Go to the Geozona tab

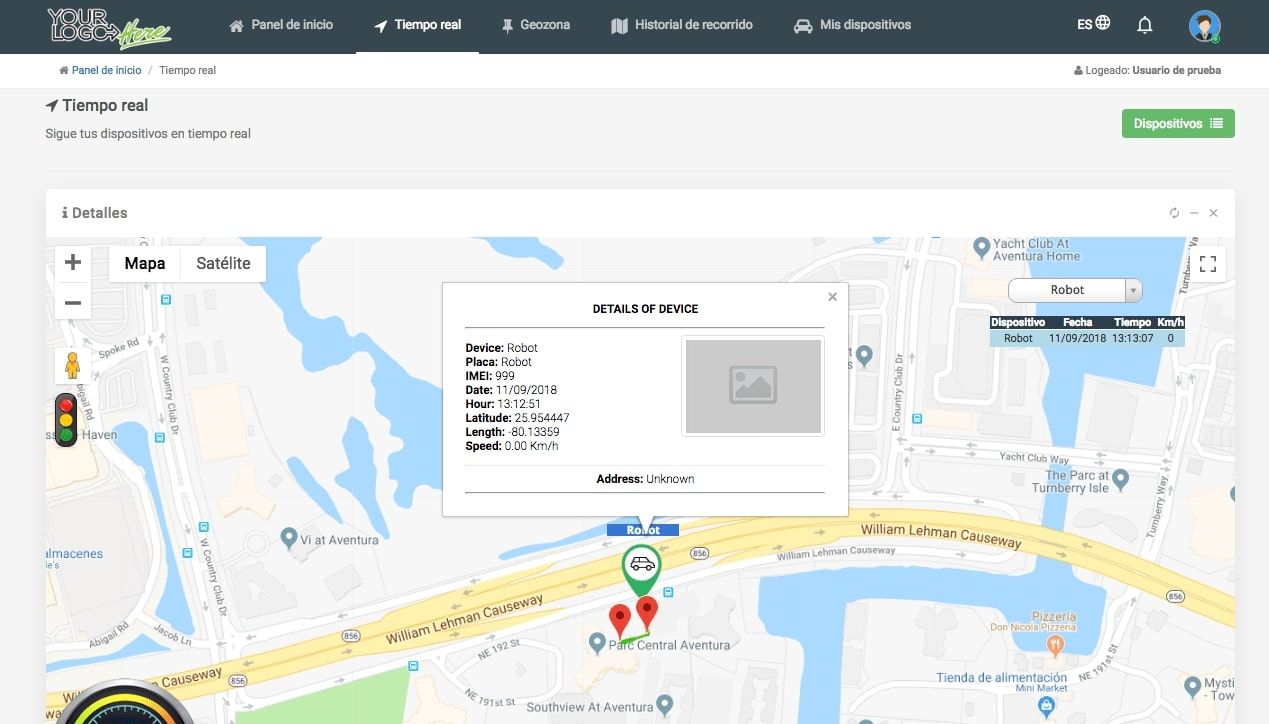535,25
